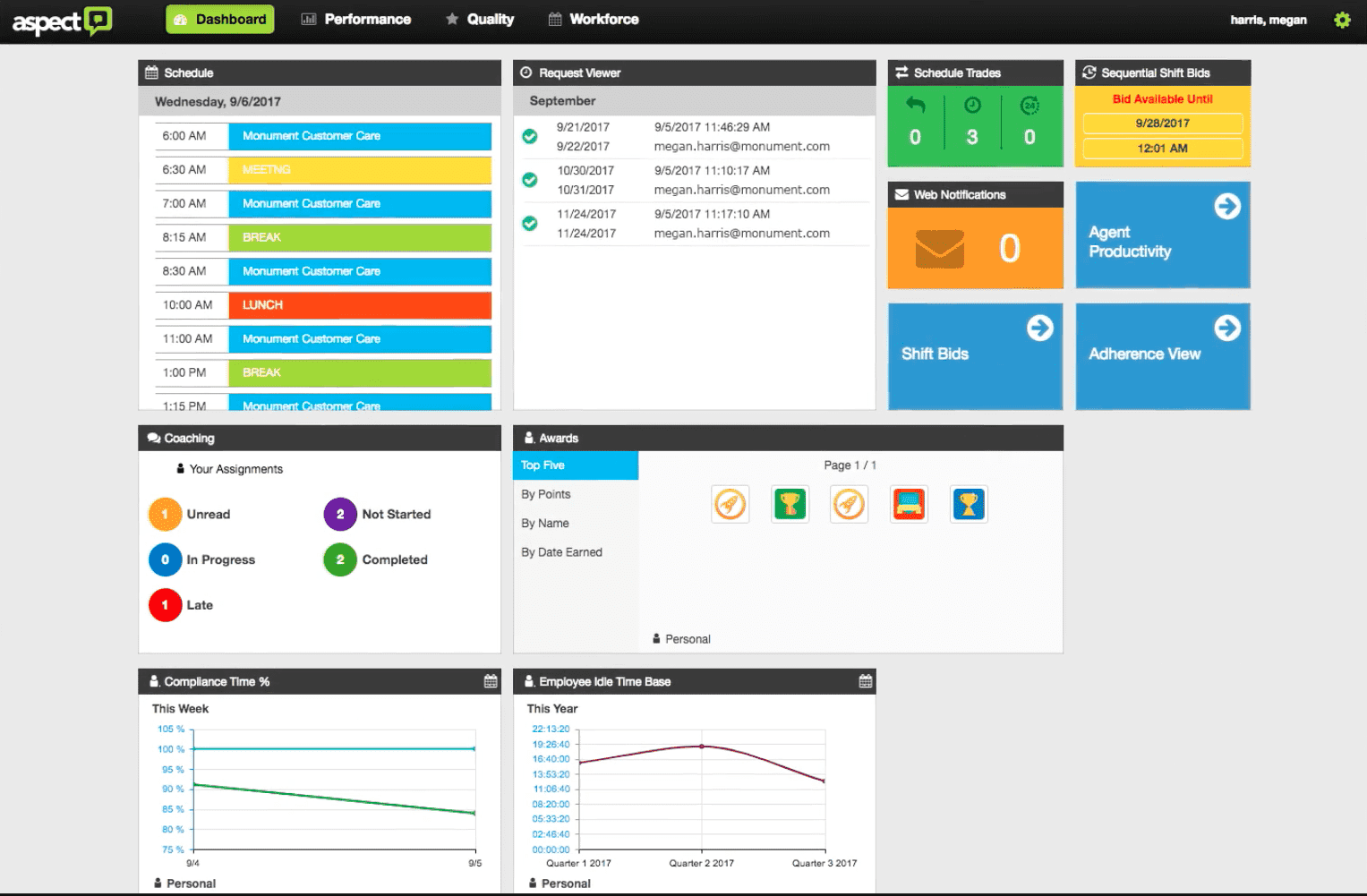Click the Schedule Trades pending clock icon
Screen dimensions: 1367x896
[x=972, y=106]
